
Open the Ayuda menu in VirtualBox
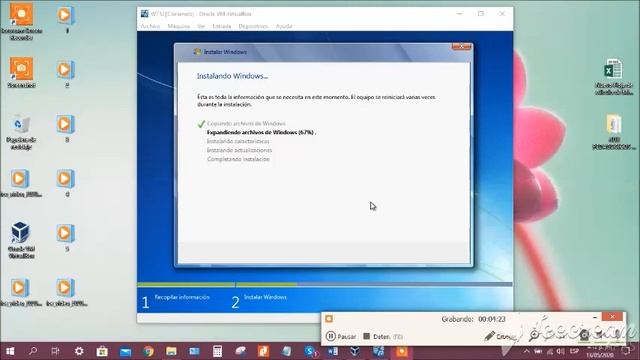tap(284, 26)
